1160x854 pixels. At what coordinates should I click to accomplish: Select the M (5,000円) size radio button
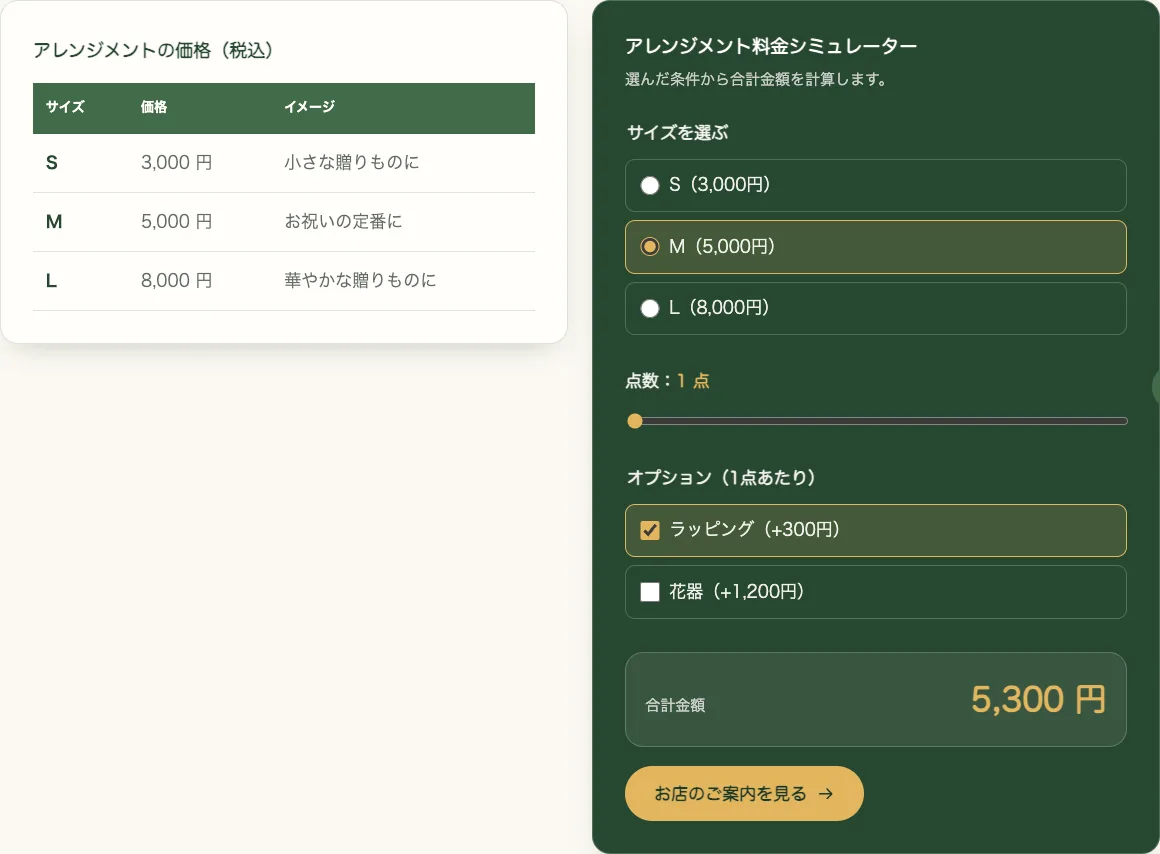(x=650, y=246)
